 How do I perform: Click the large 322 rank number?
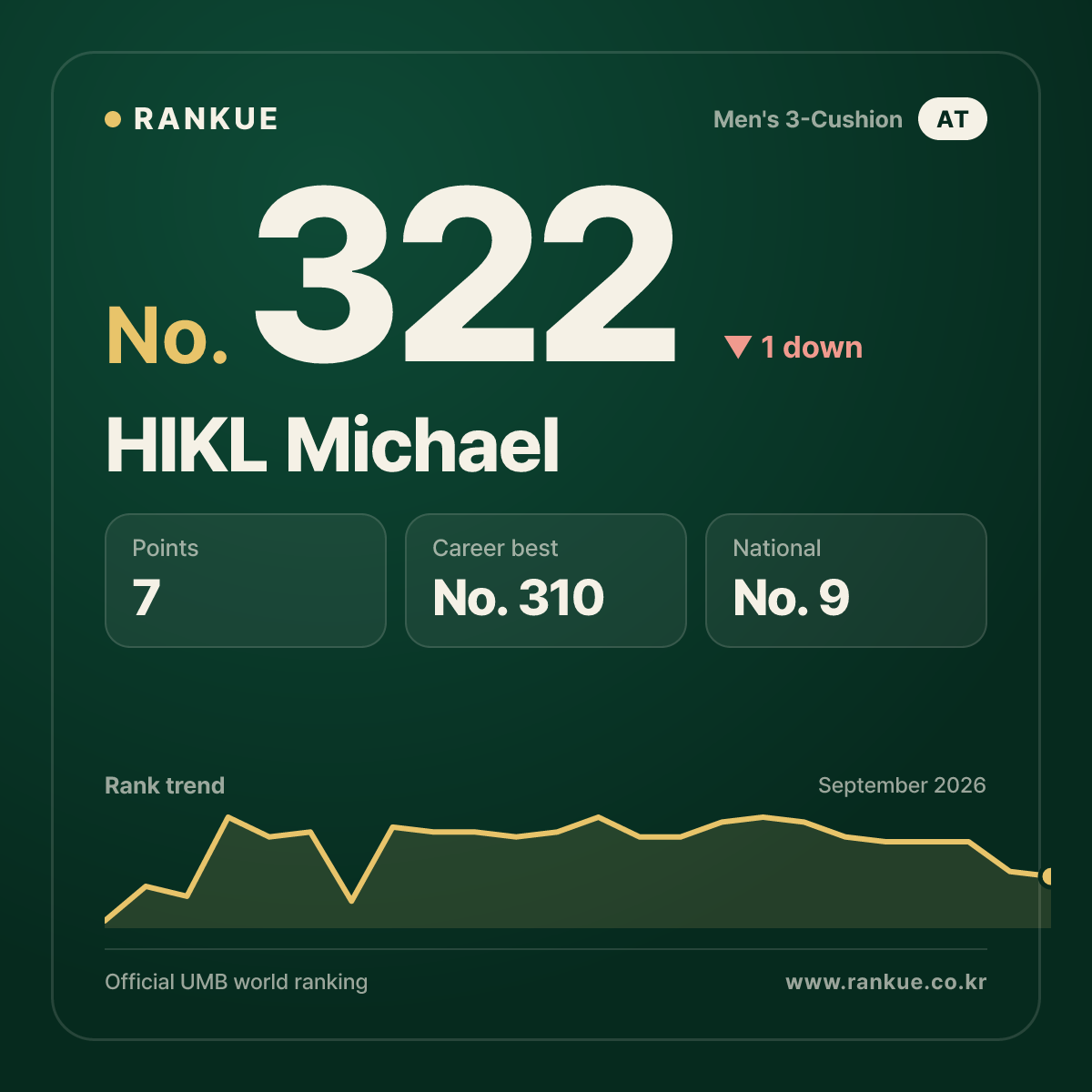pos(466,274)
